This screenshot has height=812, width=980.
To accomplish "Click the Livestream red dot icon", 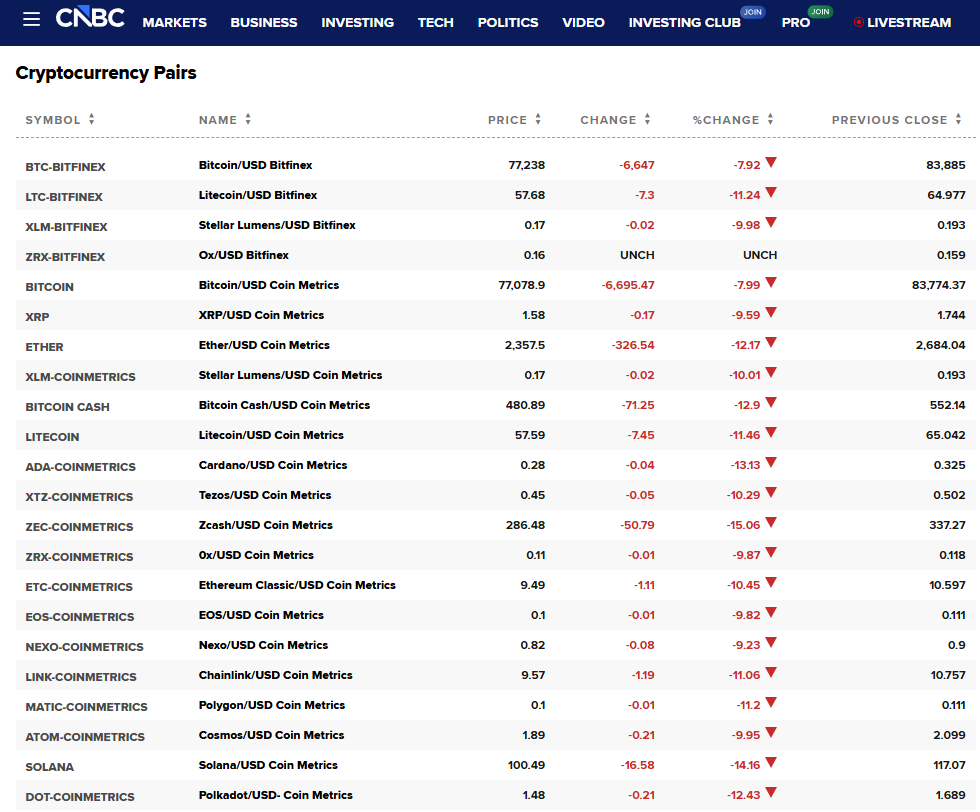I will (858, 23).
